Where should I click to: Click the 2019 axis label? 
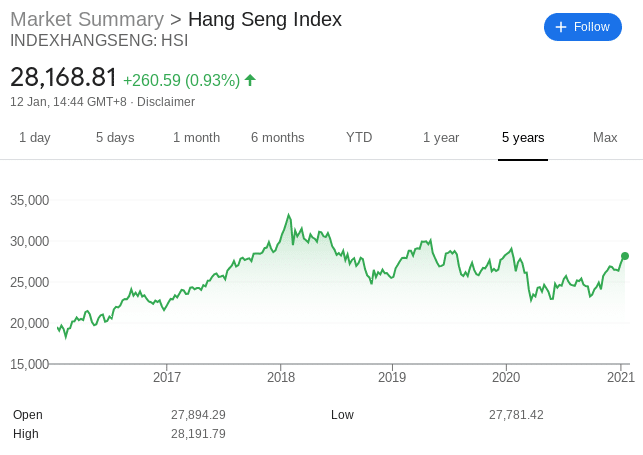click(x=392, y=377)
